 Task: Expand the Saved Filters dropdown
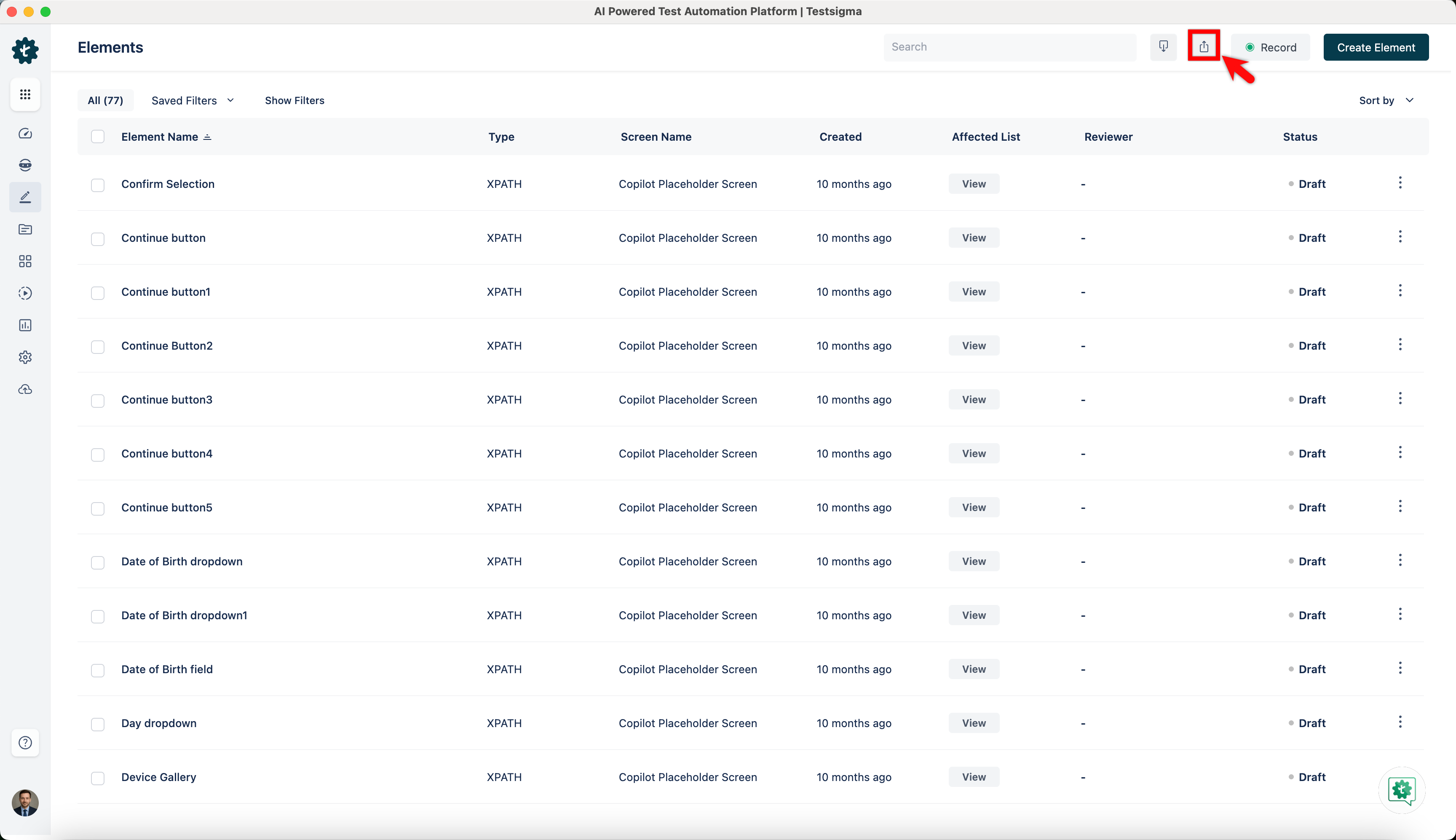(x=193, y=100)
